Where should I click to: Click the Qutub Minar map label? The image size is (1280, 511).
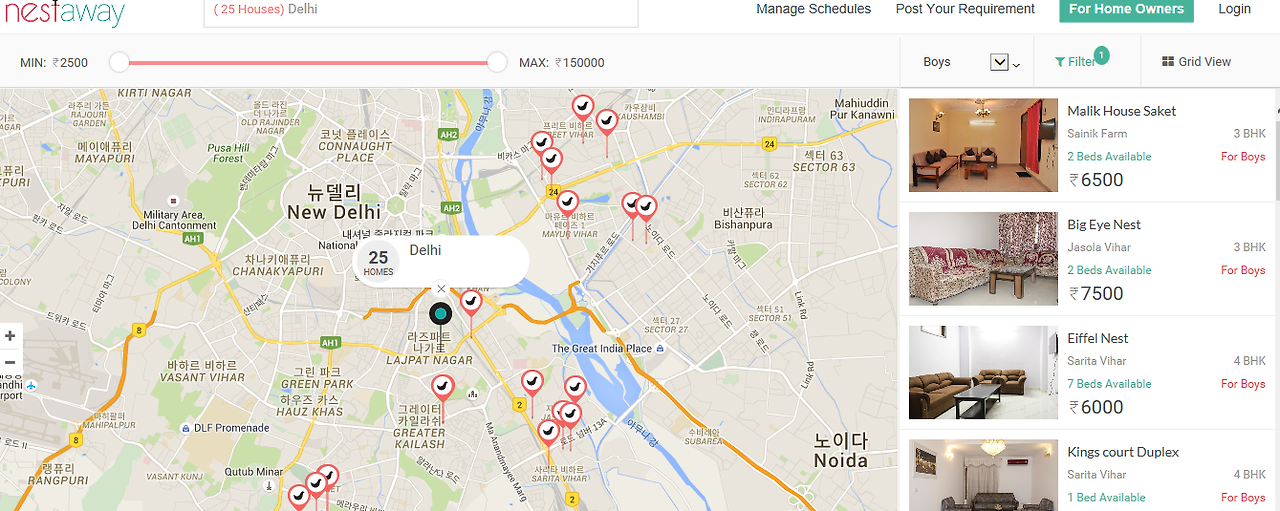tap(254, 472)
